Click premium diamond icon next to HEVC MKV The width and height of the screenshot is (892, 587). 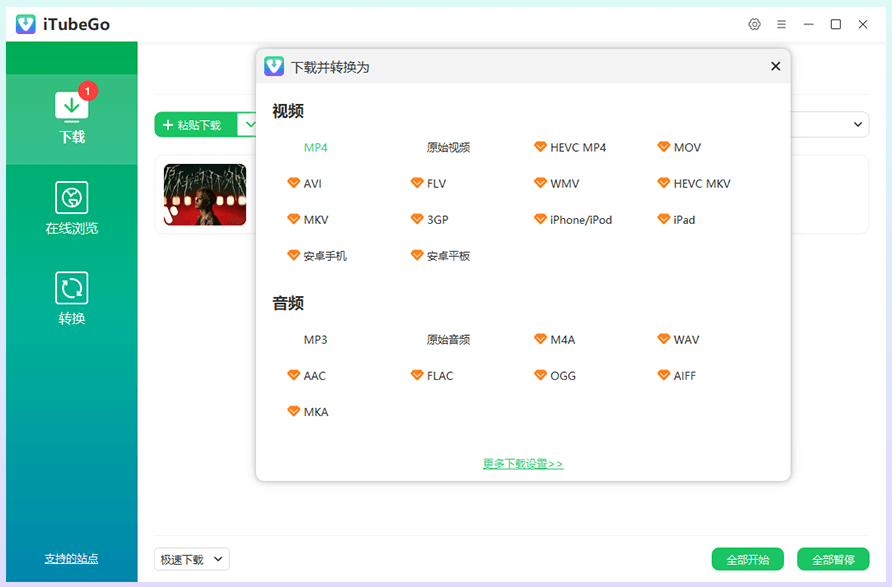(x=664, y=183)
